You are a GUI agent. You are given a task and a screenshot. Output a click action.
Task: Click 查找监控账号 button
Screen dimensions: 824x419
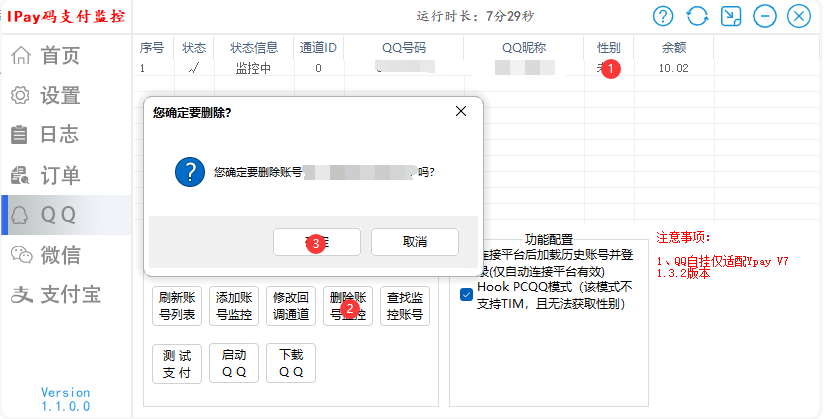(x=405, y=306)
